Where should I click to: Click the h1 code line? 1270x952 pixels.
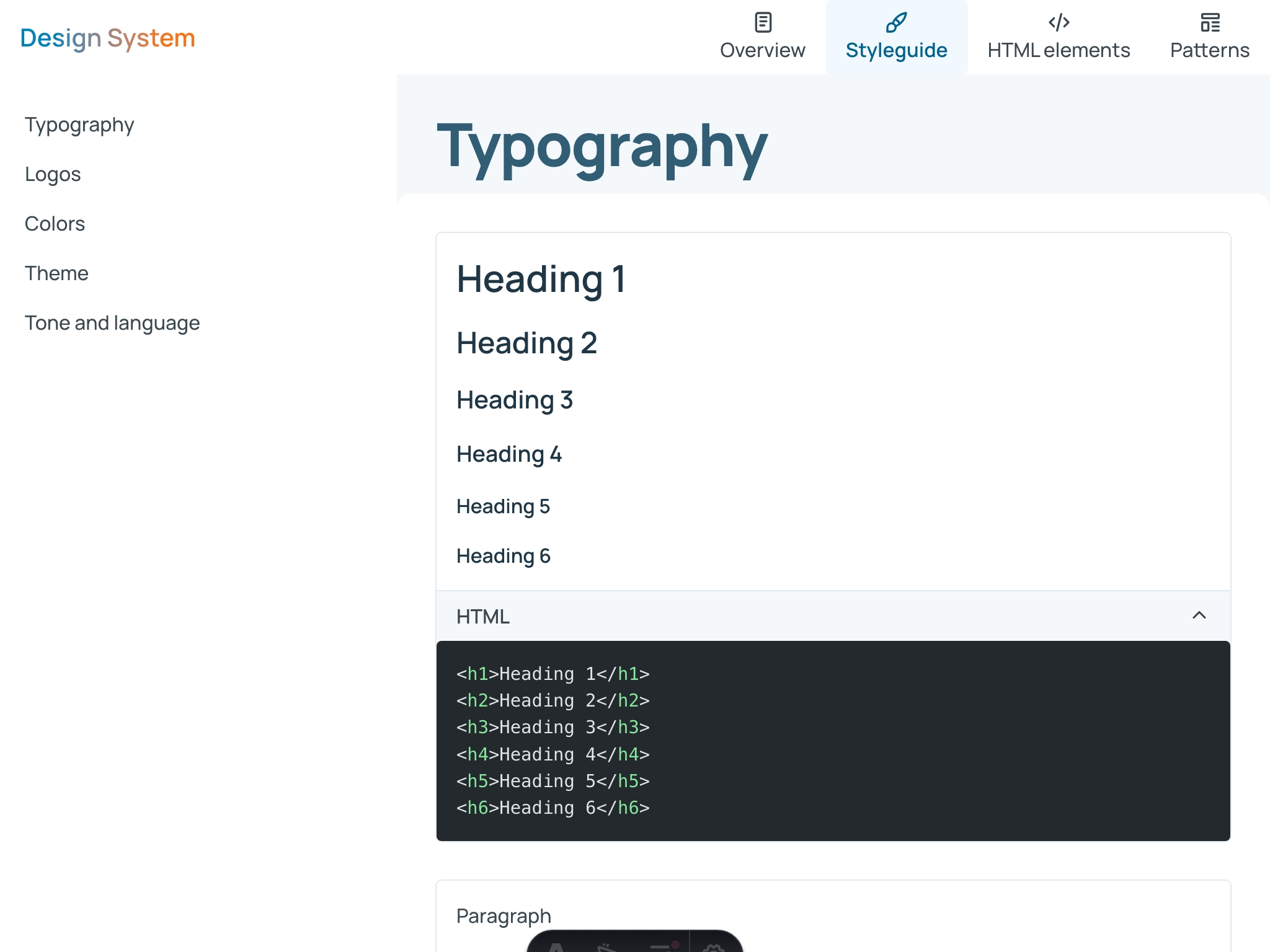(553, 674)
